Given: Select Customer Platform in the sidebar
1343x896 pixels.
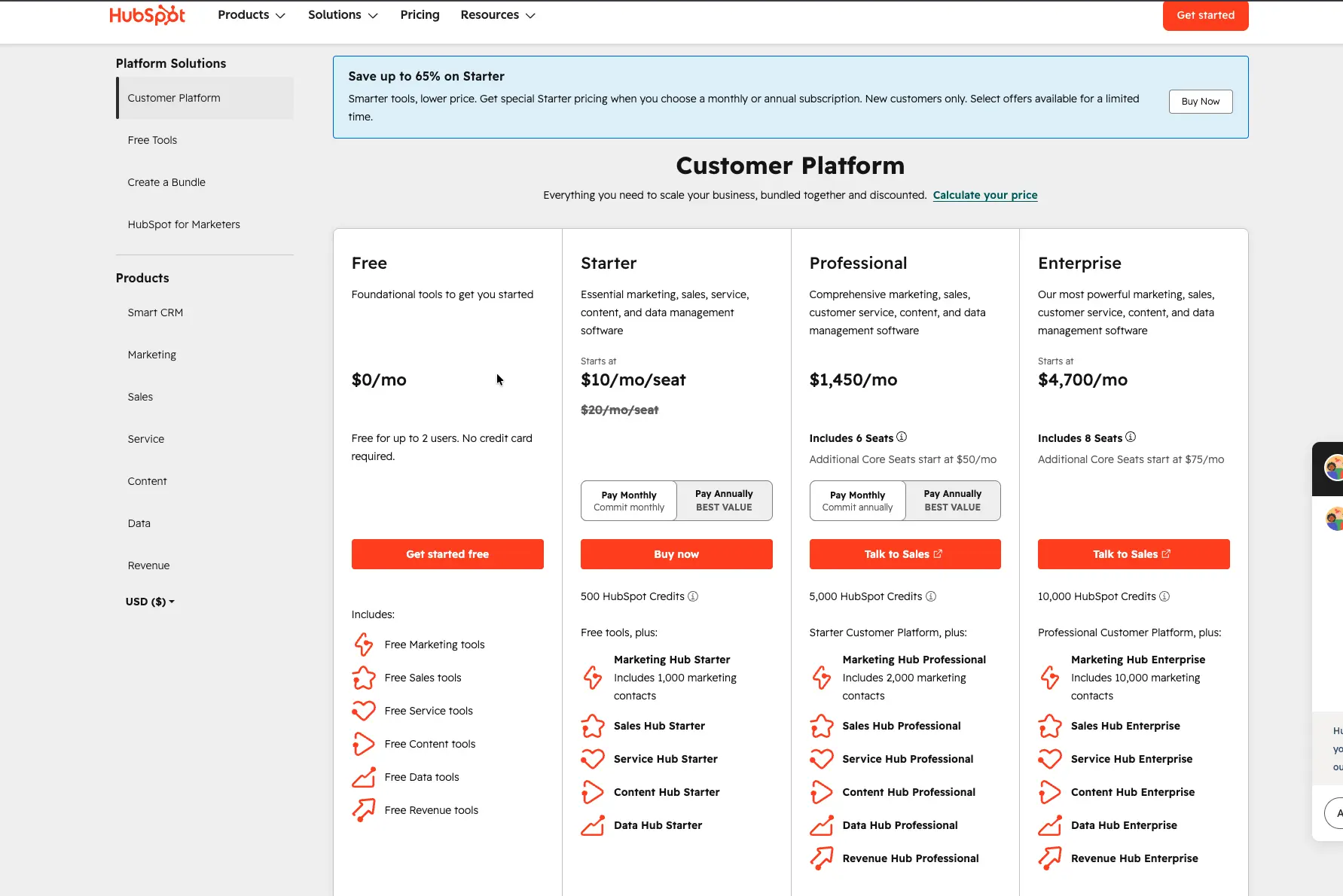Looking at the screenshot, I should pos(205,98).
